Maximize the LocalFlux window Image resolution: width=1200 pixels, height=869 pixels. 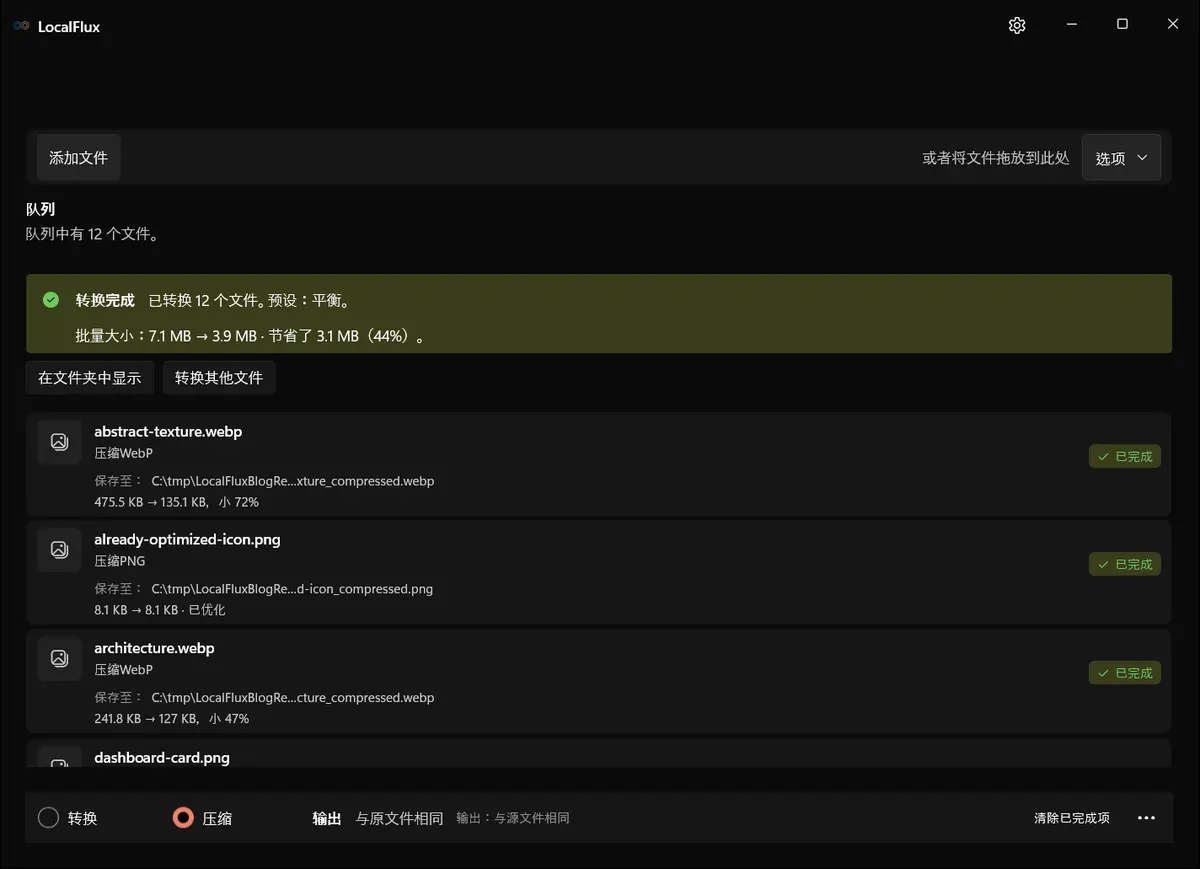(x=1122, y=25)
